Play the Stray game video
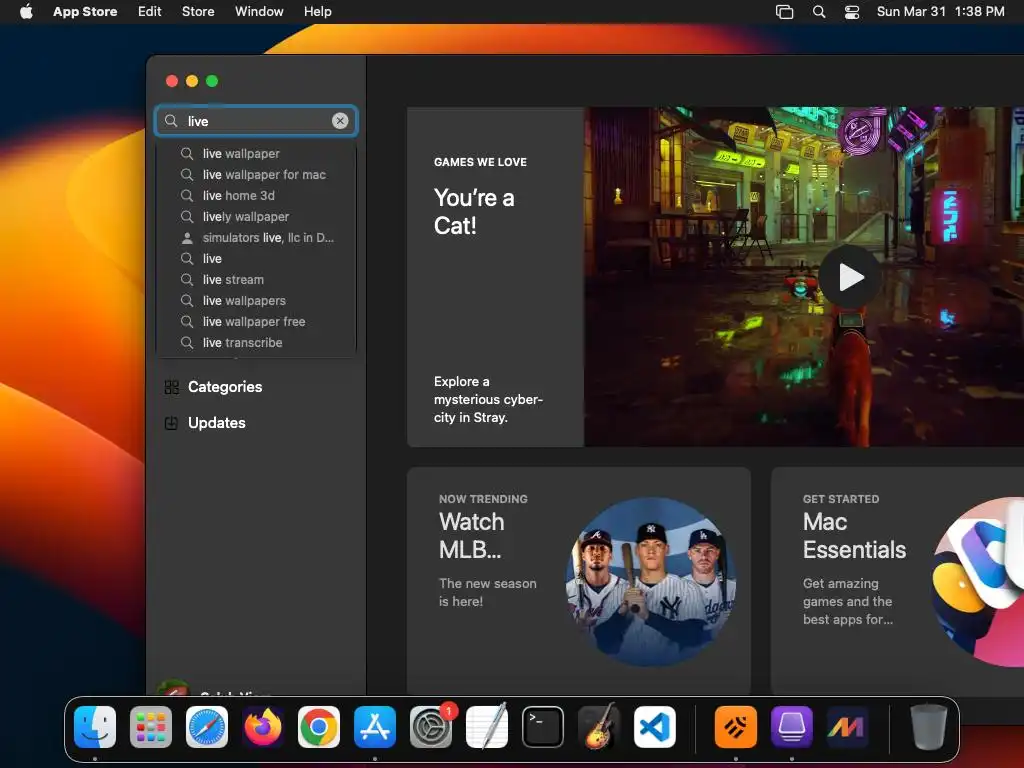Image resolution: width=1024 pixels, height=768 pixels. (x=850, y=277)
